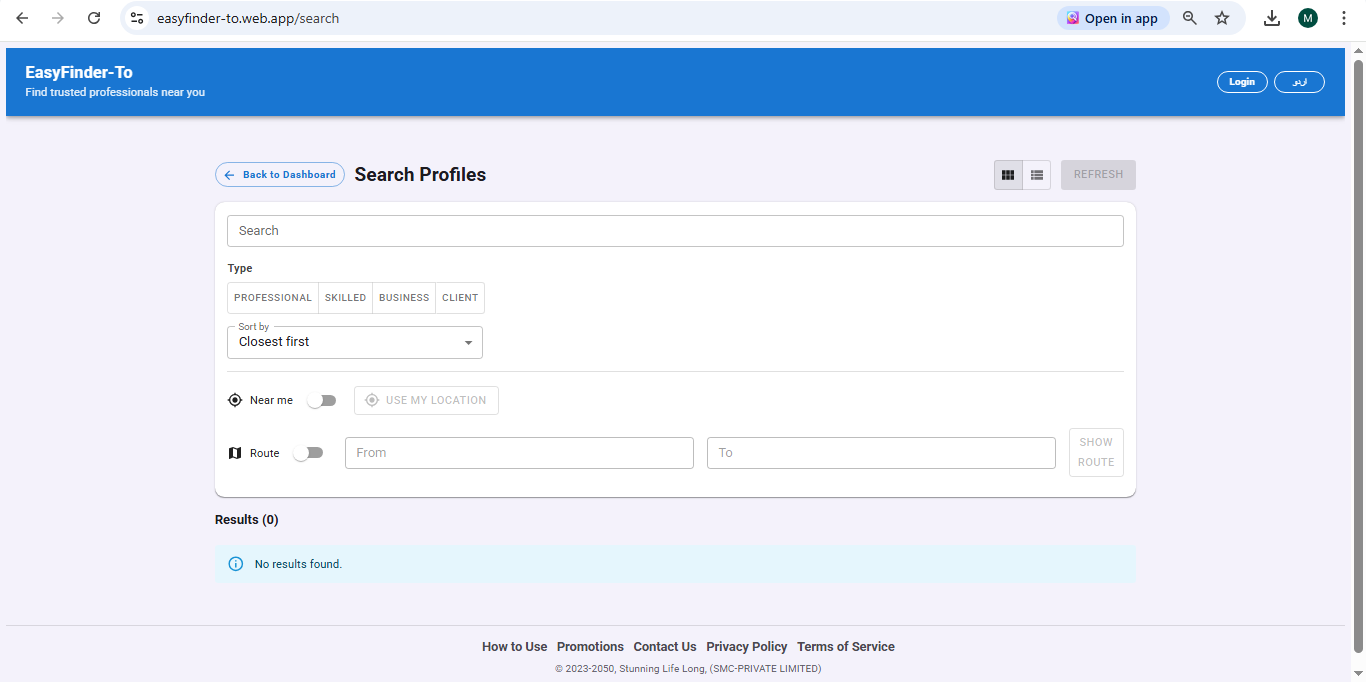This screenshot has width=1366, height=682.
Task: Open the Chrome three-dot menu
Action: pyautogui.click(x=1343, y=18)
